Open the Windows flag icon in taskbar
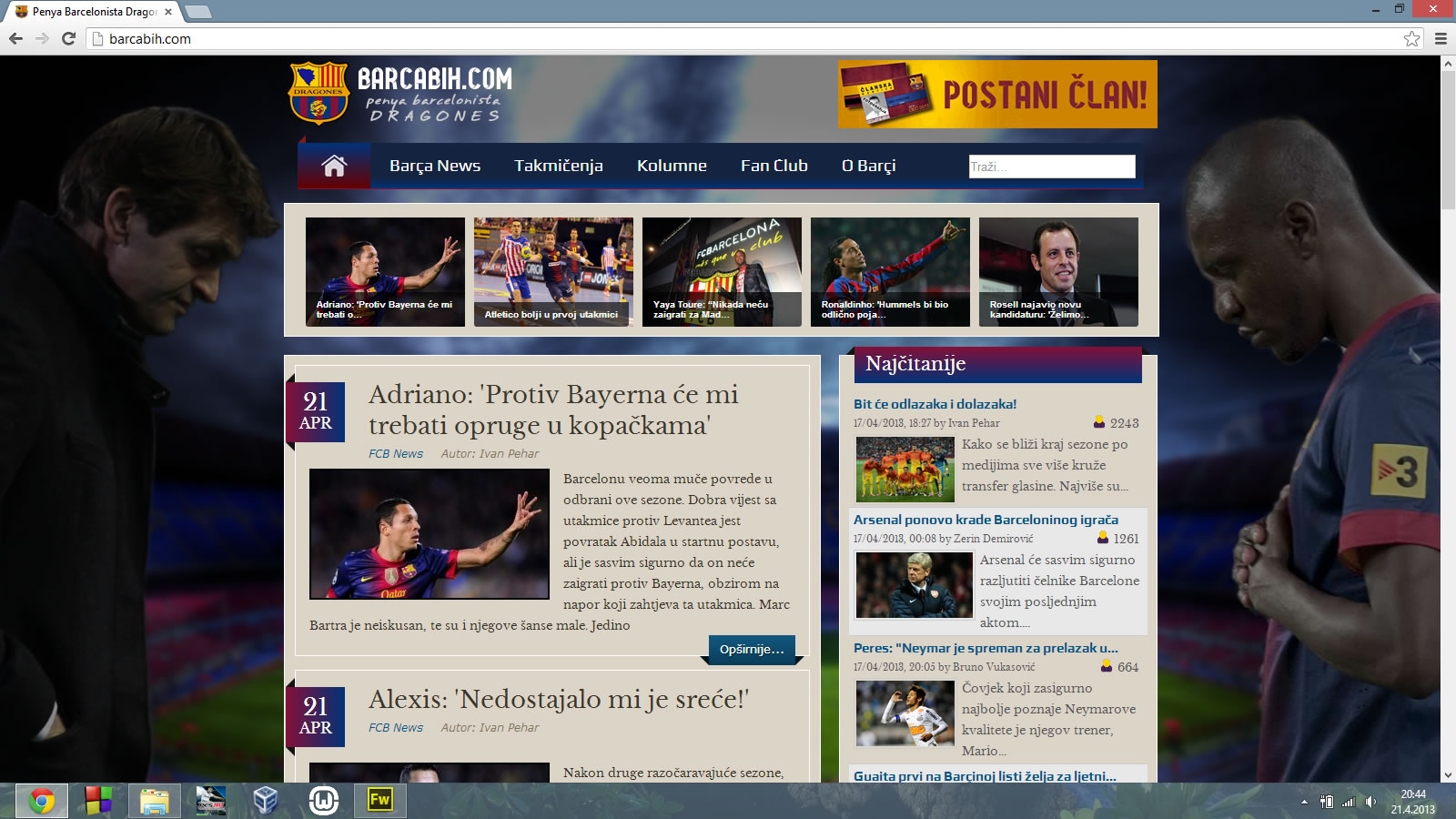Screen dimensions: 1456x819 pyautogui.click(x=98, y=801)
